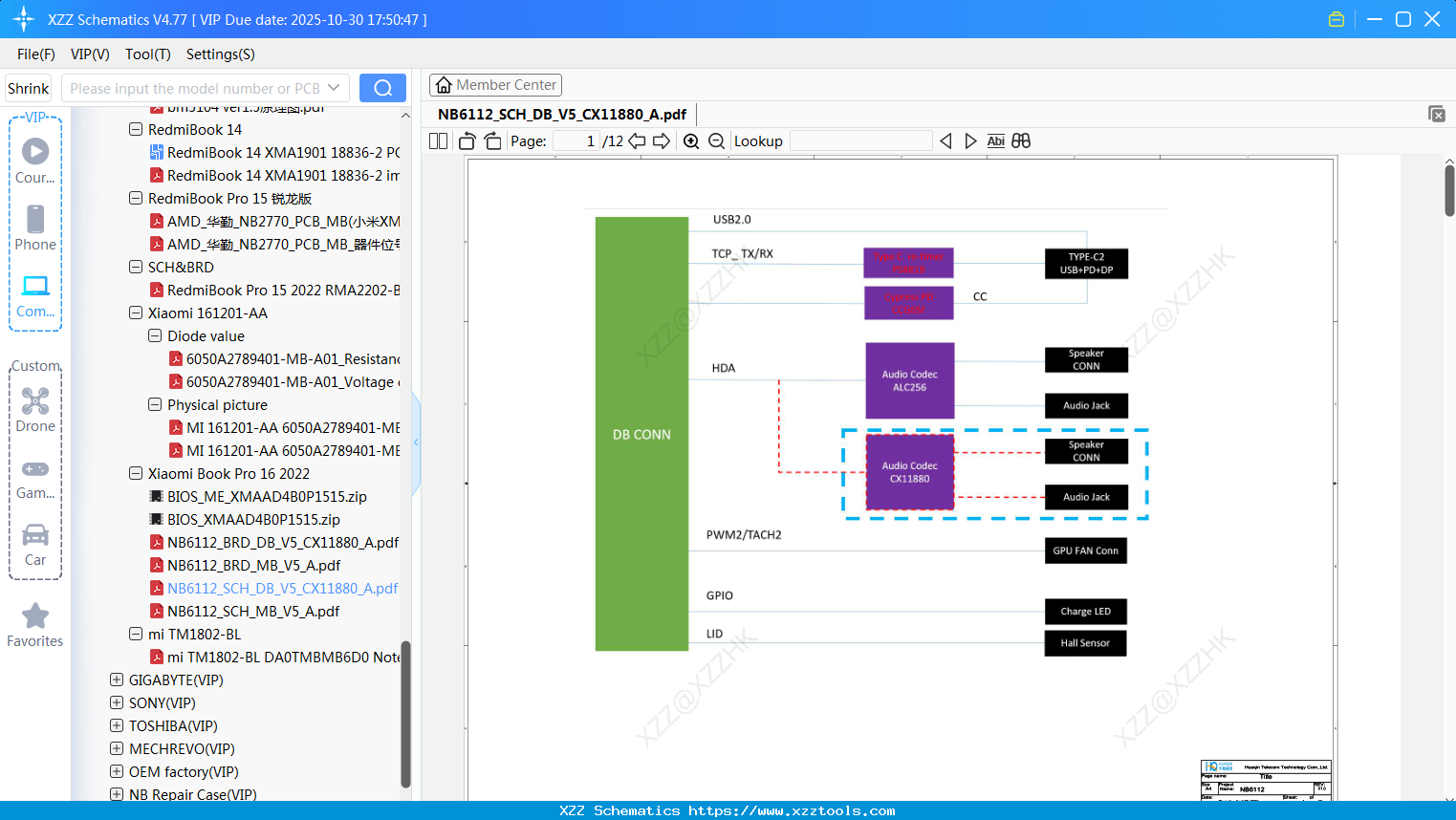This screenshot has width=1456, height=820.
Task: Click the page number input box
Action: (x=576, y=141)
